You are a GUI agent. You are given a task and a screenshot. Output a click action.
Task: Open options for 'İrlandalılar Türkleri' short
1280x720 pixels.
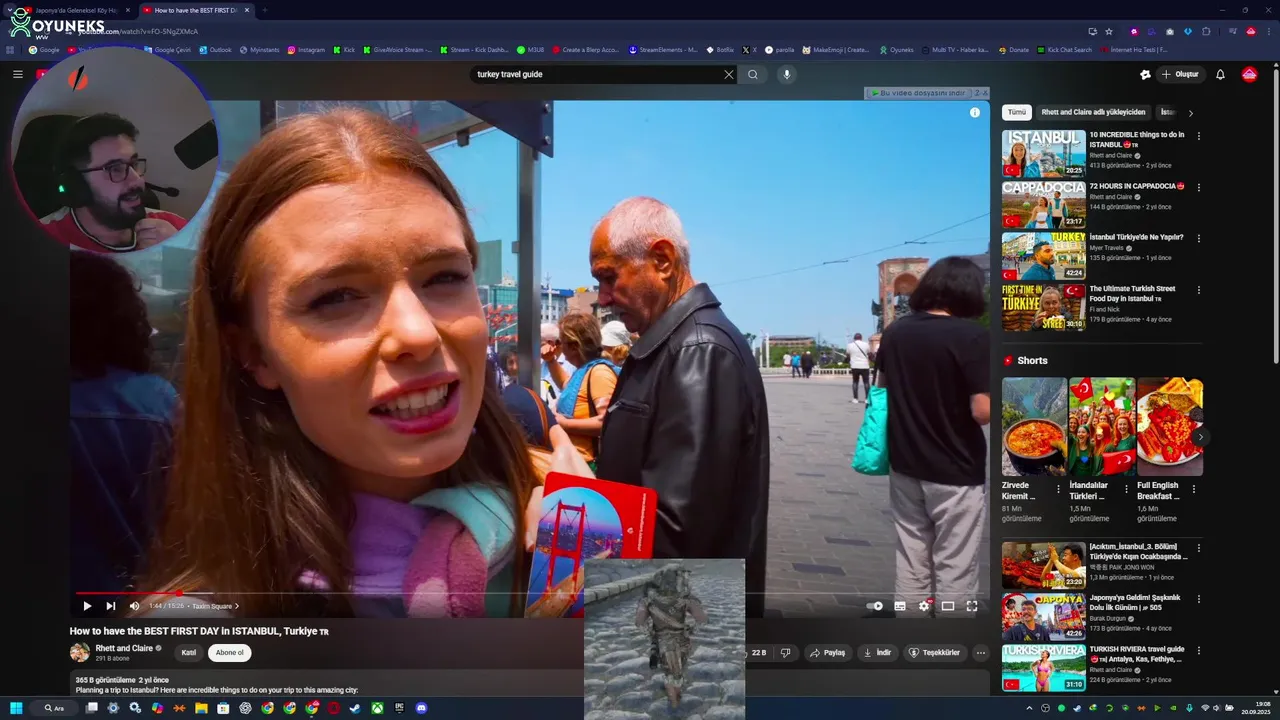[1126, 490]
